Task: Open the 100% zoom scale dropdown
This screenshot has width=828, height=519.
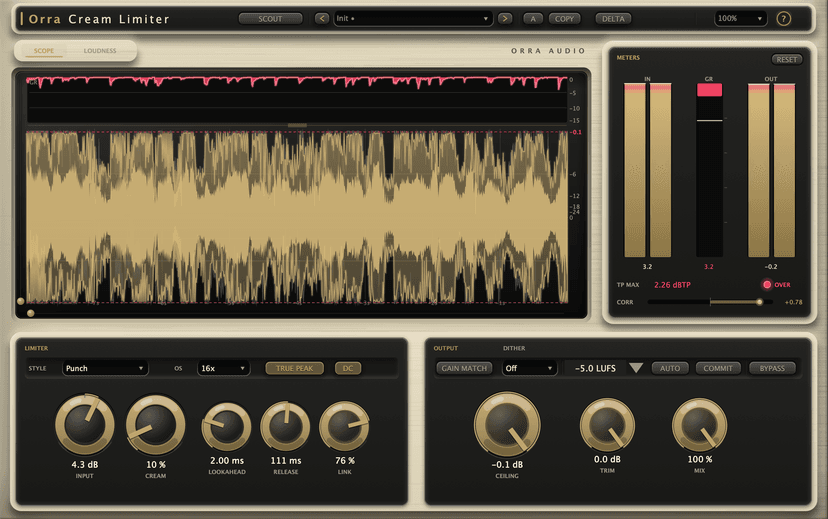Action: point(740,18)
